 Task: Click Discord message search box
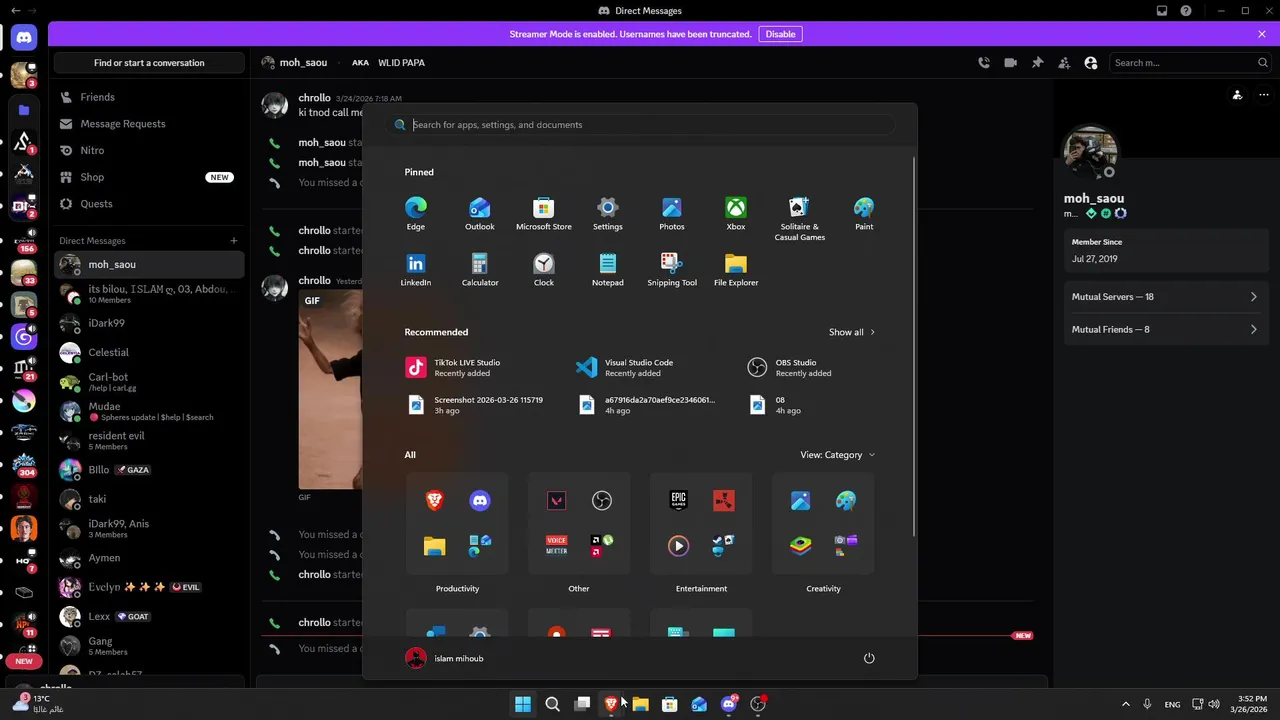click(1190, 63)
